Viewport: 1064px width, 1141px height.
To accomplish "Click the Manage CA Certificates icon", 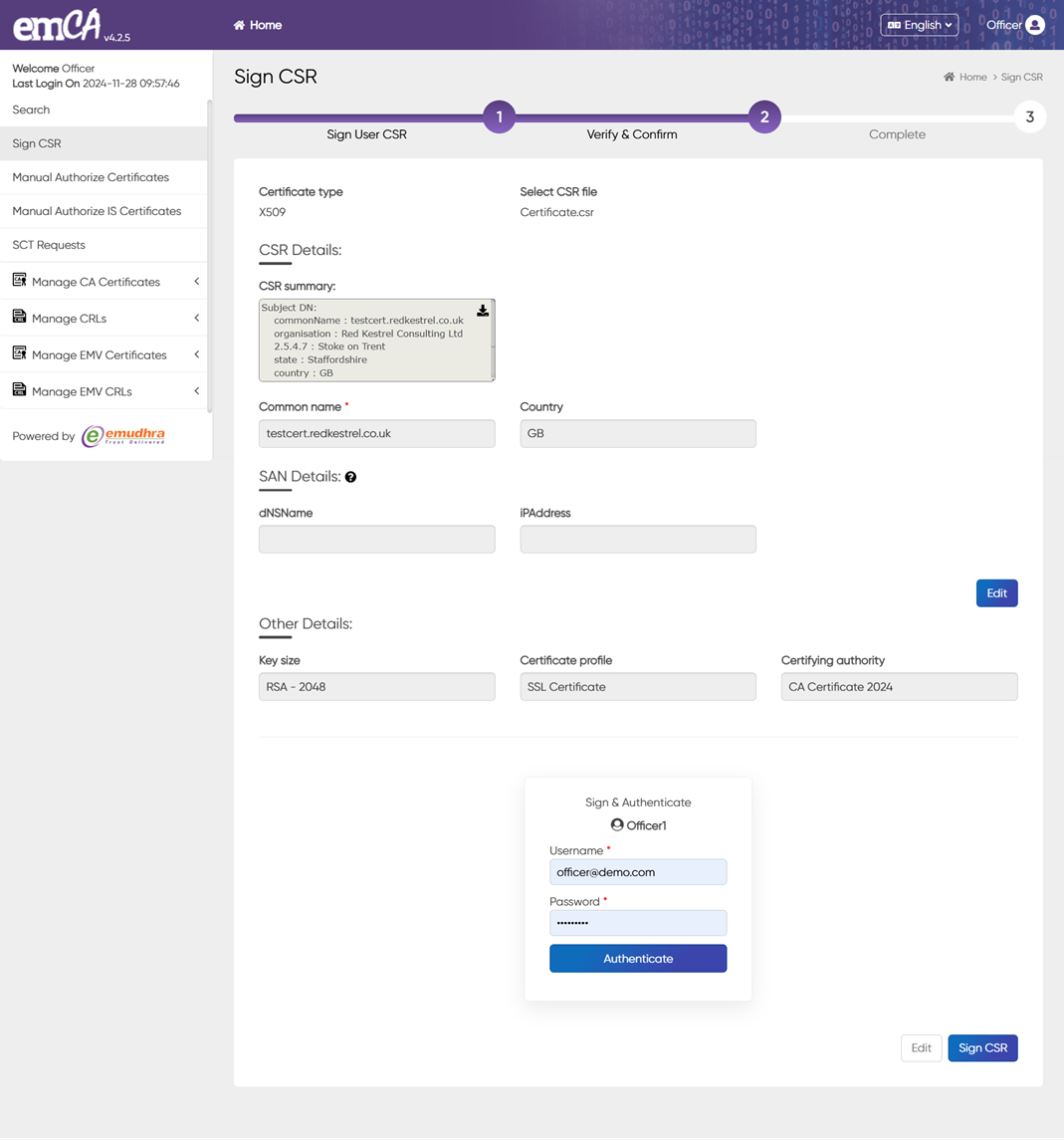I will (x=19, y=281).
